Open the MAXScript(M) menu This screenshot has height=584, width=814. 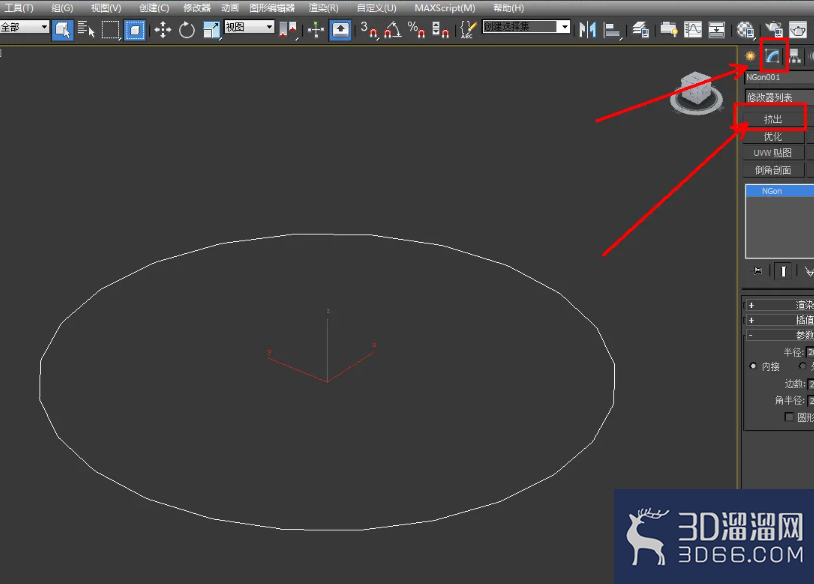click(x=445, y=8)
